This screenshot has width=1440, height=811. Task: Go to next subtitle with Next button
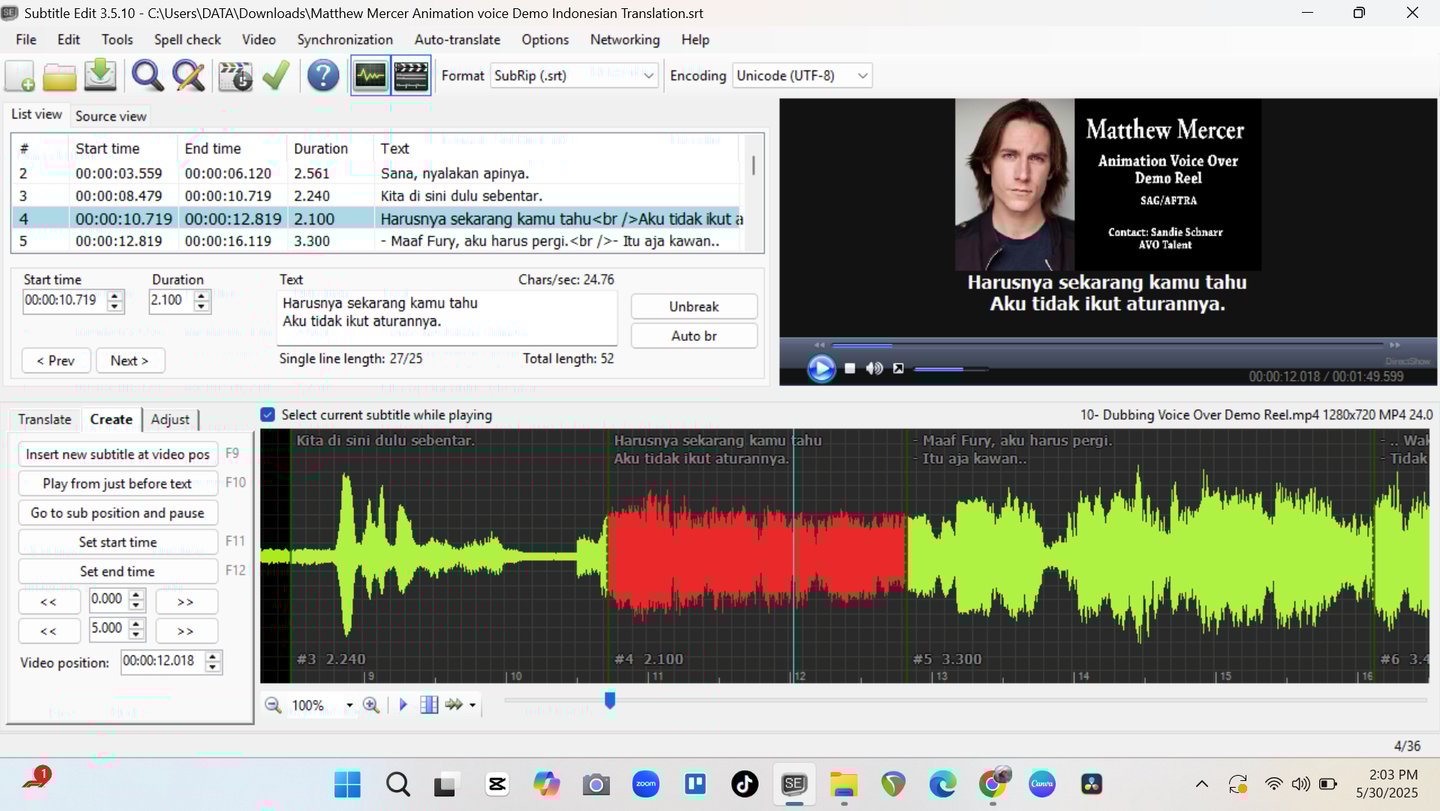pos(130,361)
